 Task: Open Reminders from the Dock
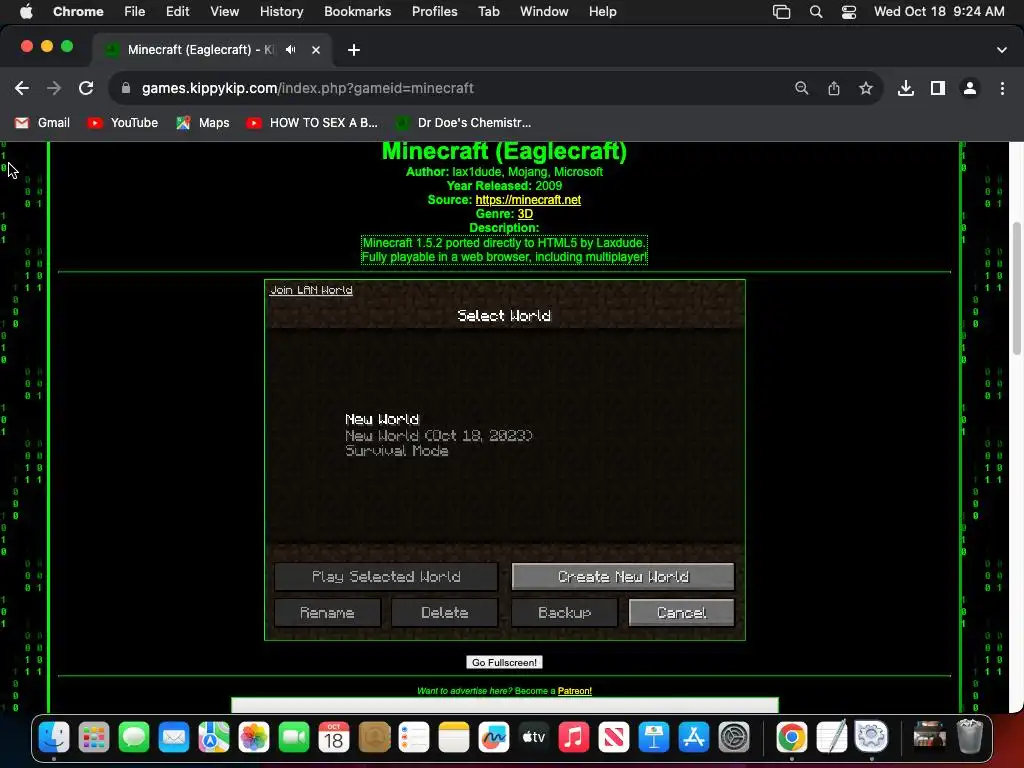coord(414,737)
